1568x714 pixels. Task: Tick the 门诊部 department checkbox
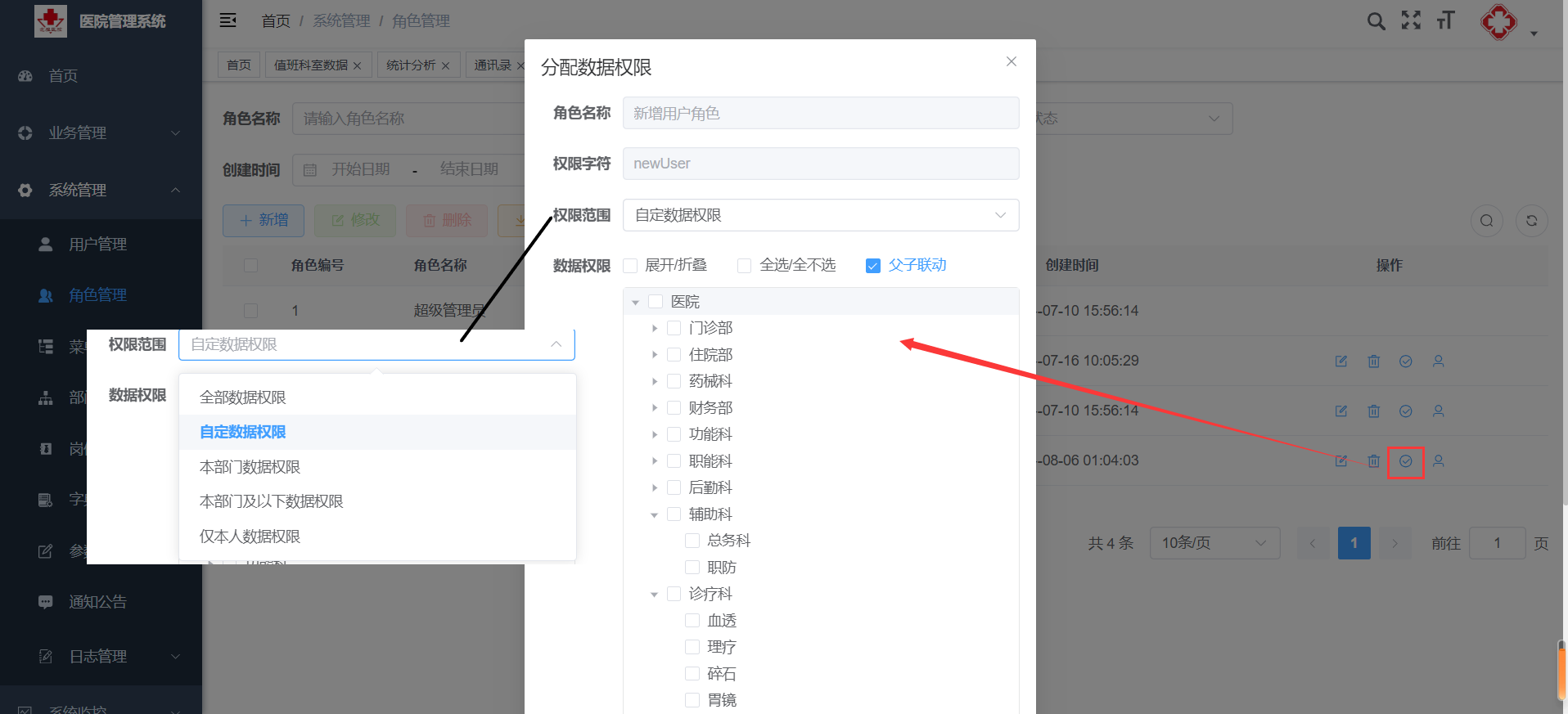674,328
